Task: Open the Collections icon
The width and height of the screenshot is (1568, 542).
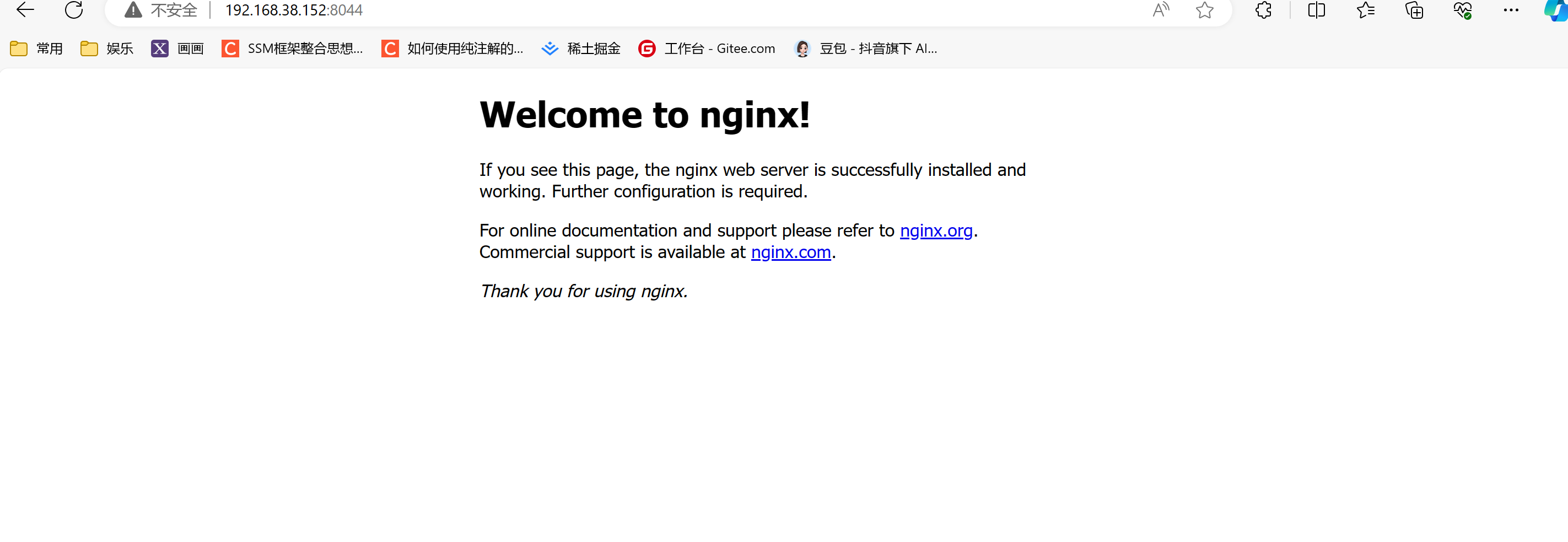Action: click(x=1414, y=10)
